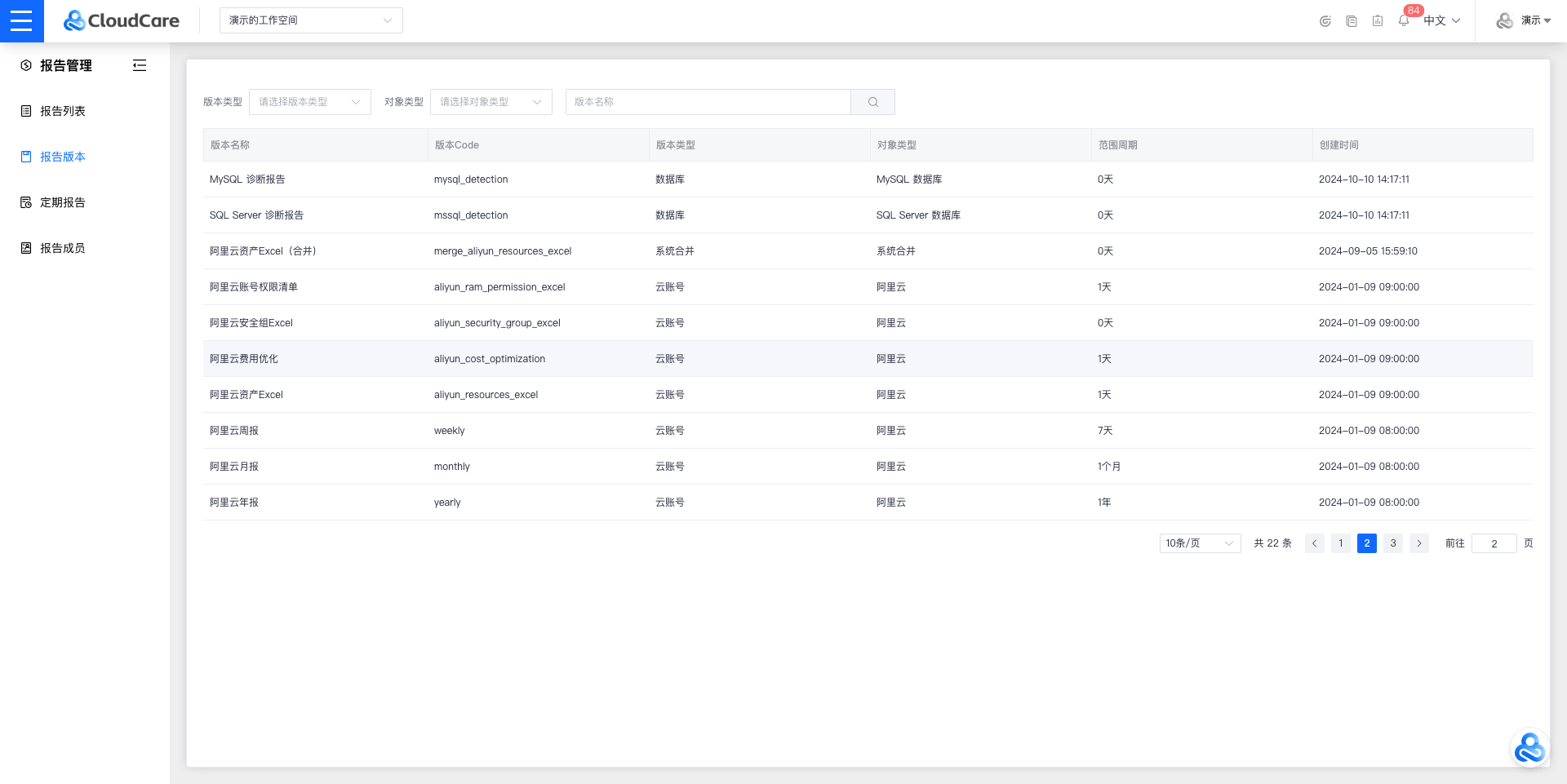The width and height of the screenshot is (1567, 784).
Task: Select the 阿里云资产Excel（合并）row name
Action: (264, 251)
